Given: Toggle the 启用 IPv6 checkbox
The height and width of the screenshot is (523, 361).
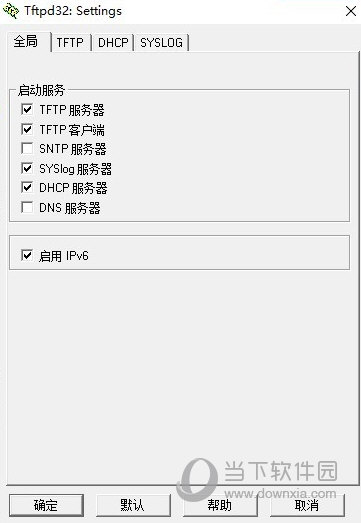Looking at the screenshot, I should coord(27,255).
